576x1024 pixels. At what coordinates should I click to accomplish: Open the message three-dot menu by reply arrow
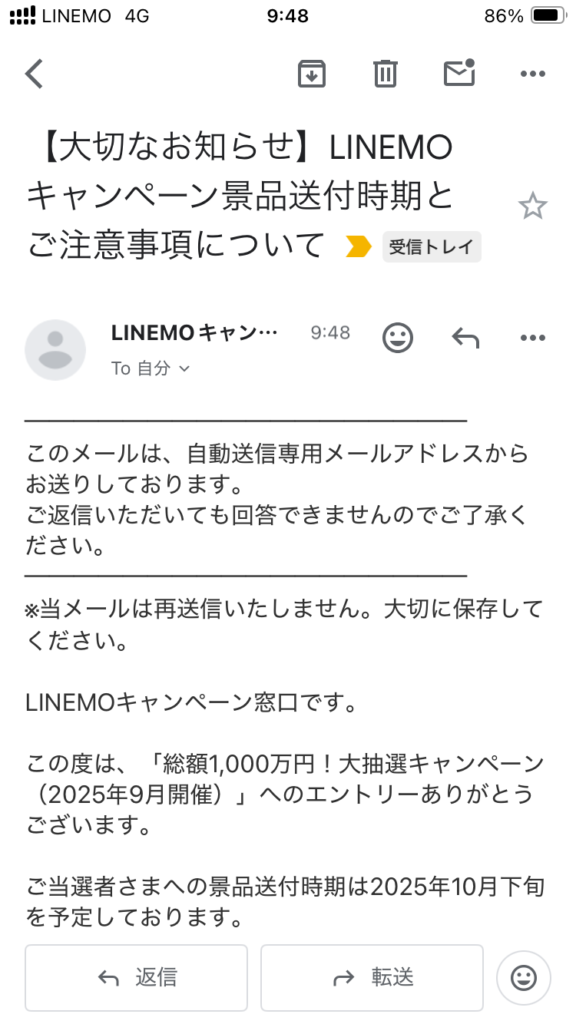(x=532, y=338)
